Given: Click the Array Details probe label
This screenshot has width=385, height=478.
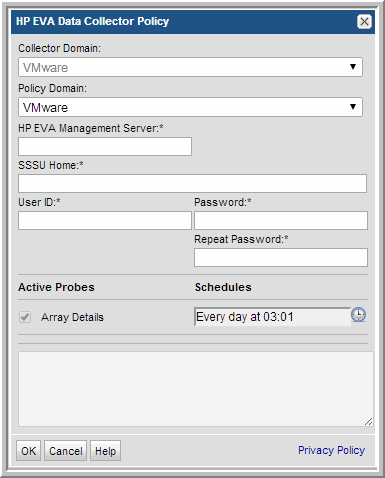Looking at the screenshot, I should (x=72, y=317).
